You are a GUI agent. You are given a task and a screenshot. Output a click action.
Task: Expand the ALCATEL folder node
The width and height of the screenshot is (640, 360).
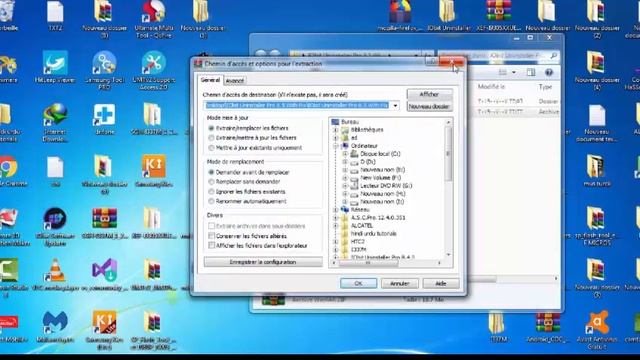(336, 226)
